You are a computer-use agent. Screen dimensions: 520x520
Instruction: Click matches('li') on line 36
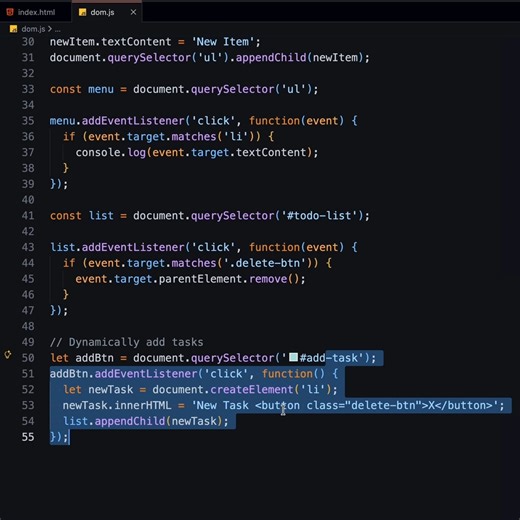coord(213,137)
